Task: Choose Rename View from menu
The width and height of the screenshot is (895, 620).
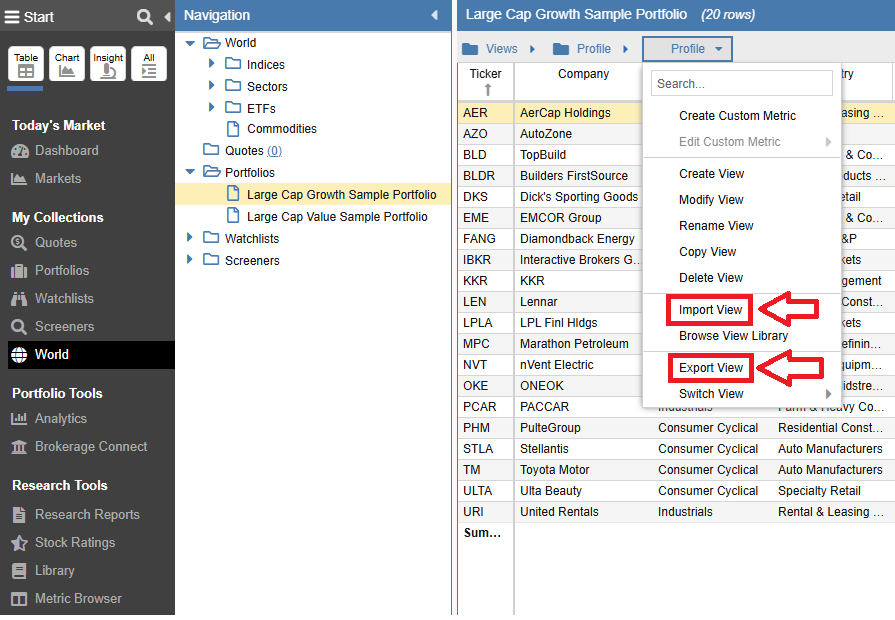Action: pos(716,226)
